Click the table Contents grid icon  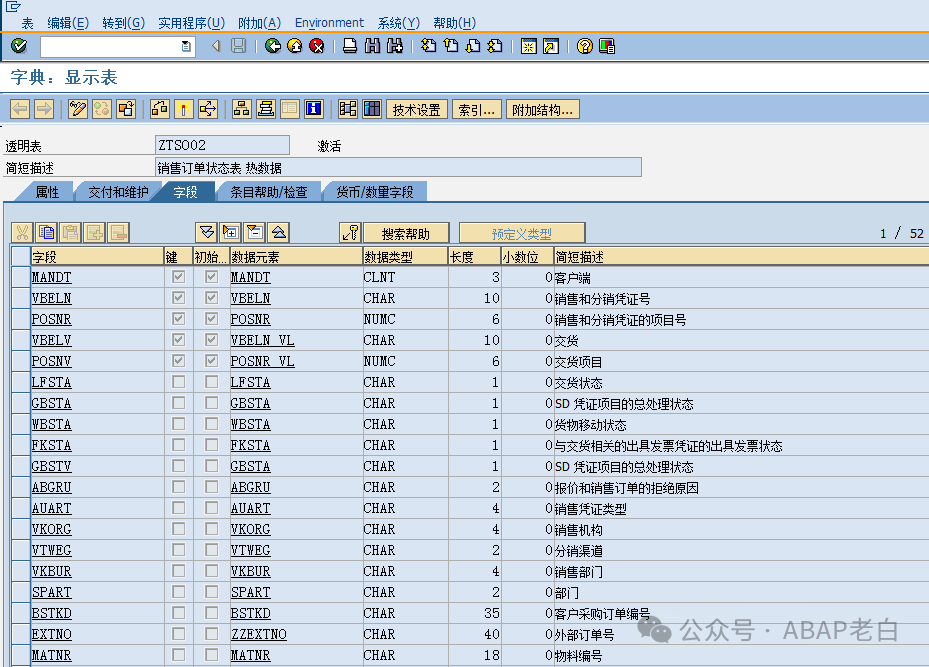pos(371,109)
